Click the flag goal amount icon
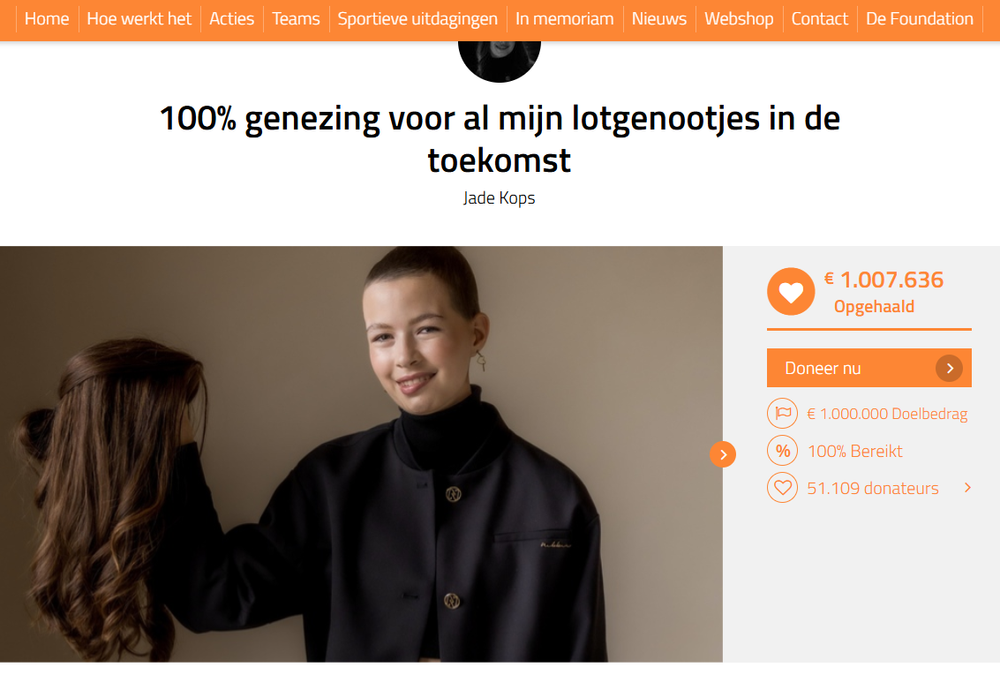This screenshot has width=1000, height=680. tap(783, 413)
